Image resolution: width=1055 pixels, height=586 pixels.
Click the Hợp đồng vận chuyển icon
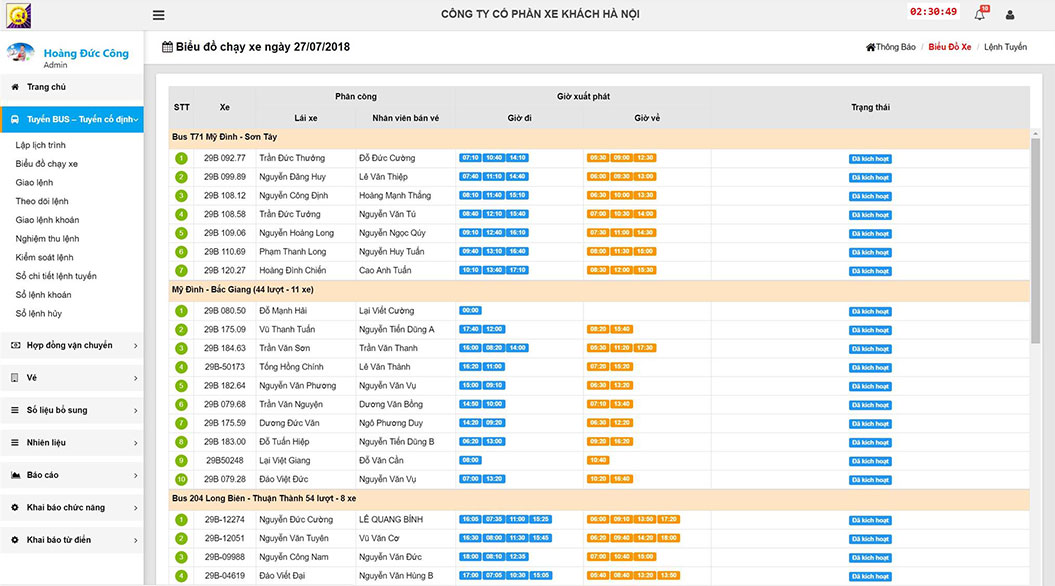click(15, 345)
